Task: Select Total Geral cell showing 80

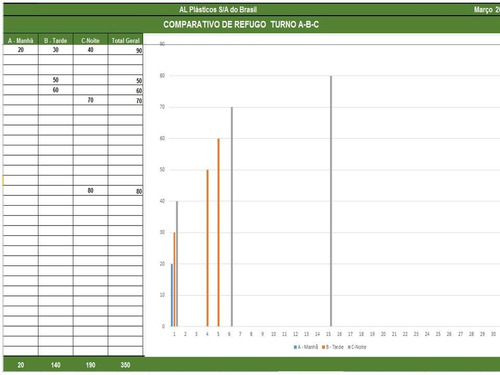Action: coord(125,191)
